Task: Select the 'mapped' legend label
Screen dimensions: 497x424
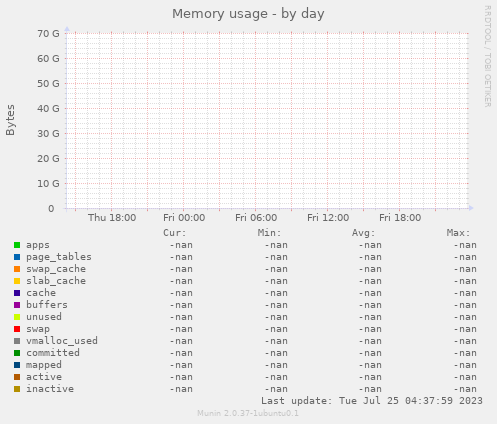Action: [x=44, y=365]
